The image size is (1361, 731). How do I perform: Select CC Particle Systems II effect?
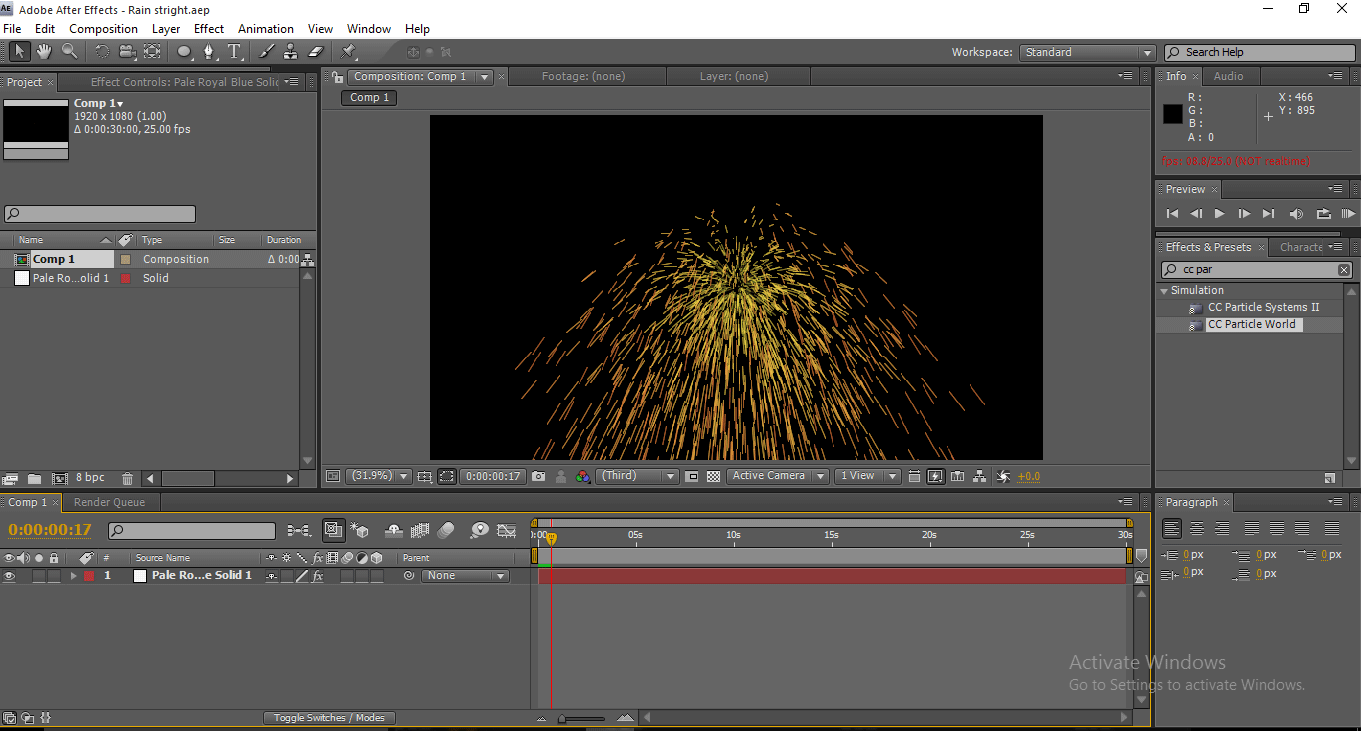click(x=1263, y=307)
